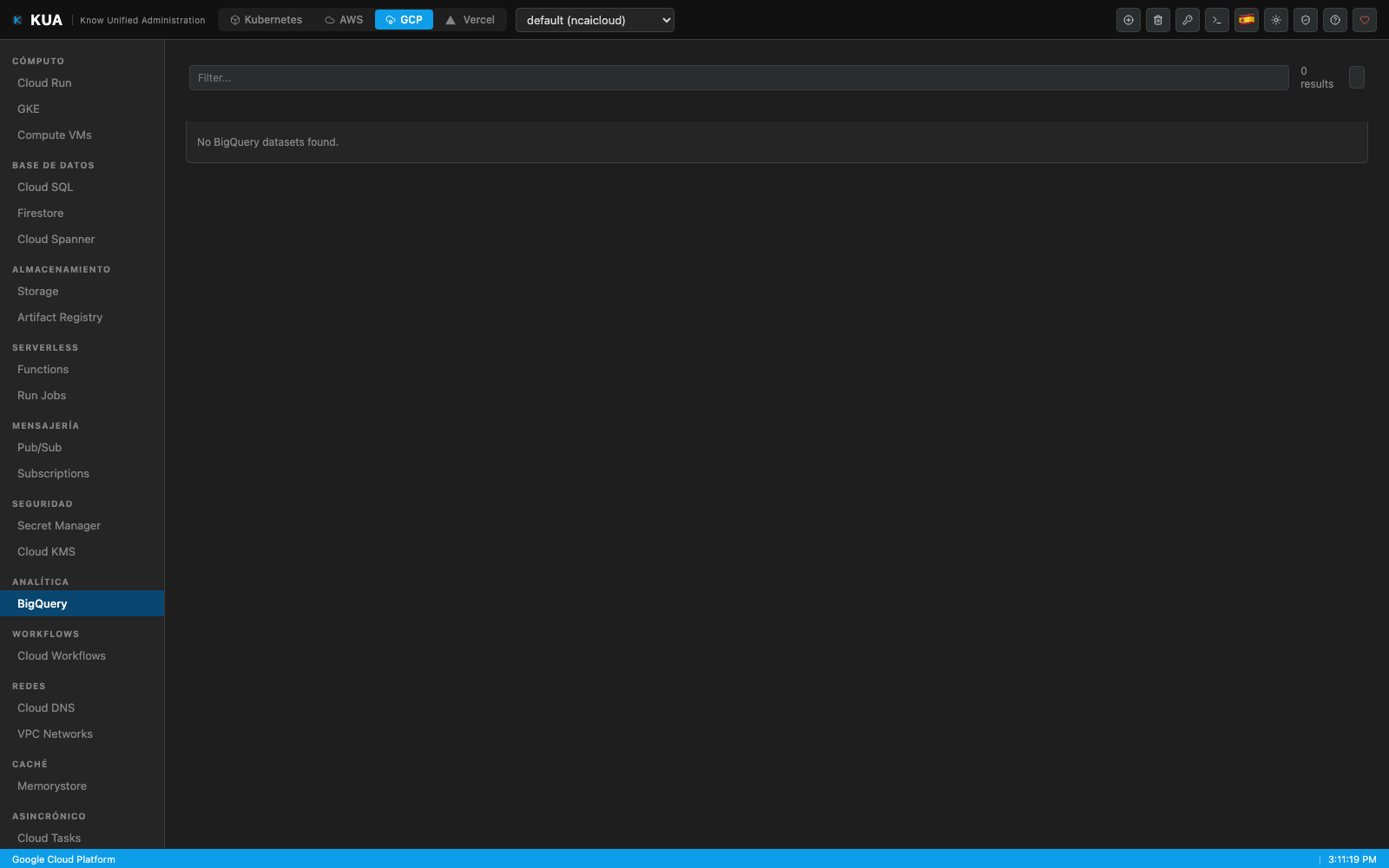Select the GCP tab
This screenshot has height=868, width=1389.
pos(404,20)
